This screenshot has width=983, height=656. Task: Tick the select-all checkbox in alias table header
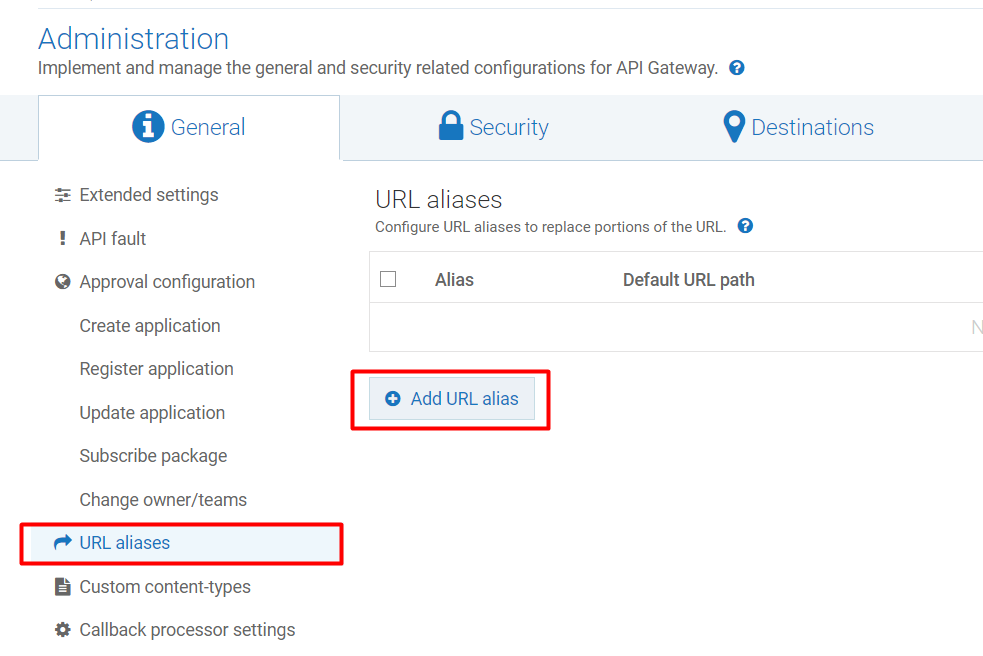(388, 279)
